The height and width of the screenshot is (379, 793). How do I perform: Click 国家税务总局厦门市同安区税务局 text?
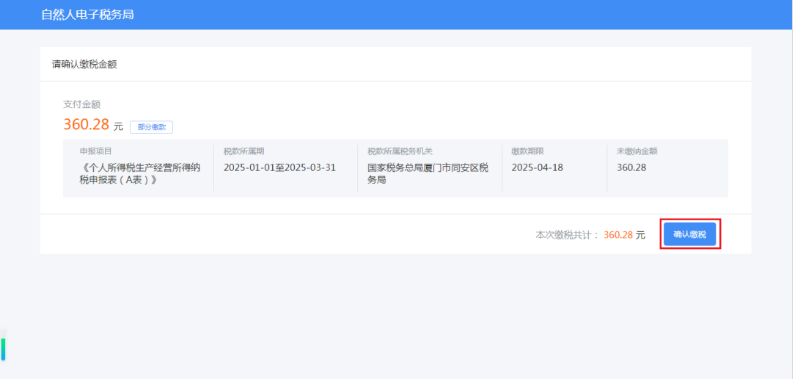click(x=428, y=174)
